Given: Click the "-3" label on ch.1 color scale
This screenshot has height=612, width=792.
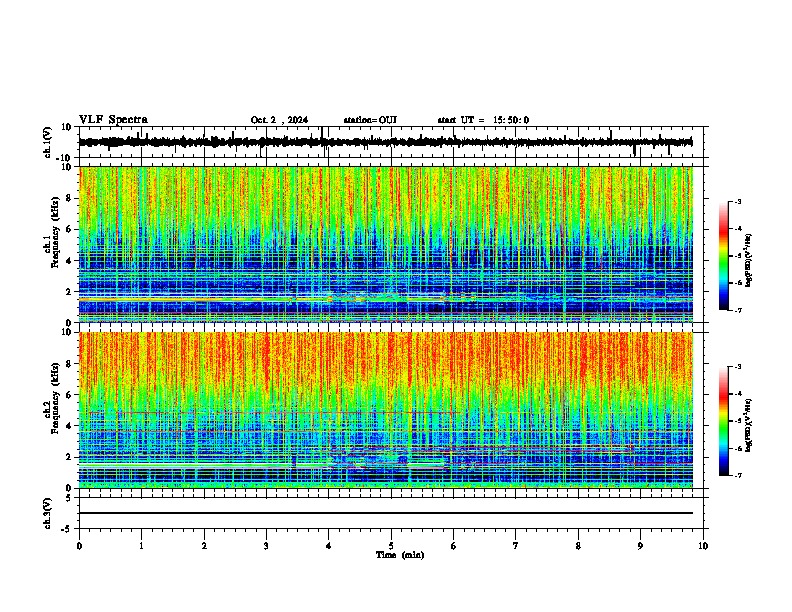Looking at the screenshot, I should click(737, 202).
